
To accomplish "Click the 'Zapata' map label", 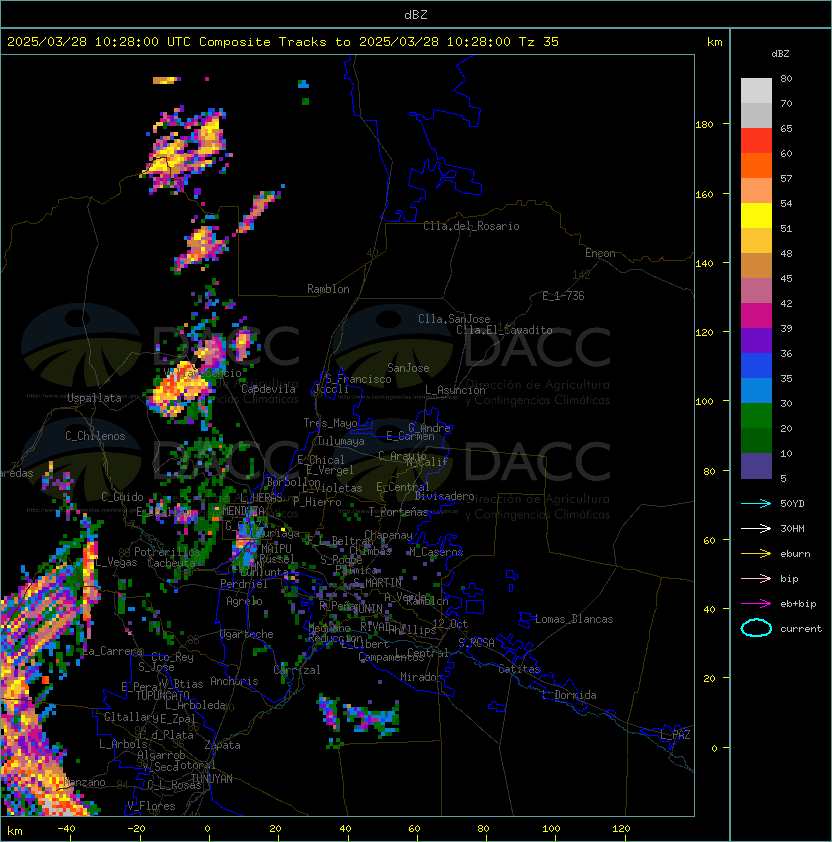I will (x=222, y=745).
